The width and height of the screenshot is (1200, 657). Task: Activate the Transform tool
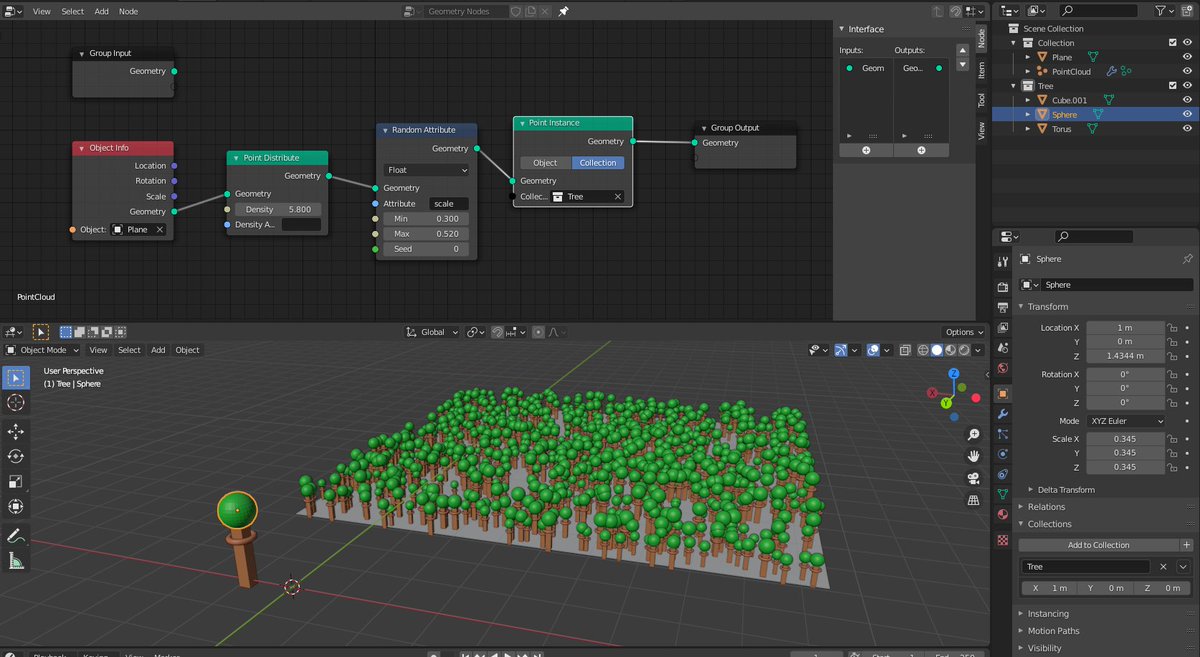pos(16,506)
